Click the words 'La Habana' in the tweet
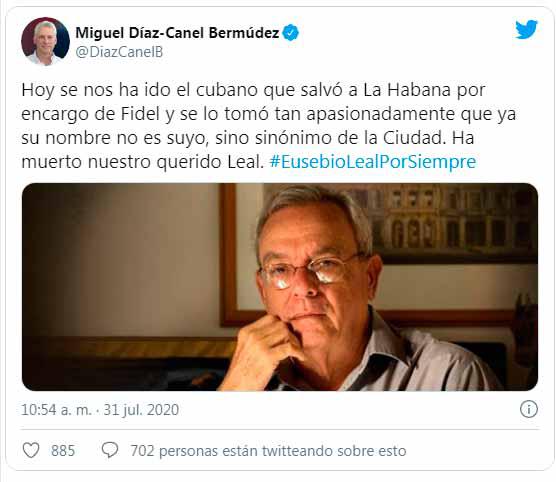 pyautogui.click(x=407, y=90)
